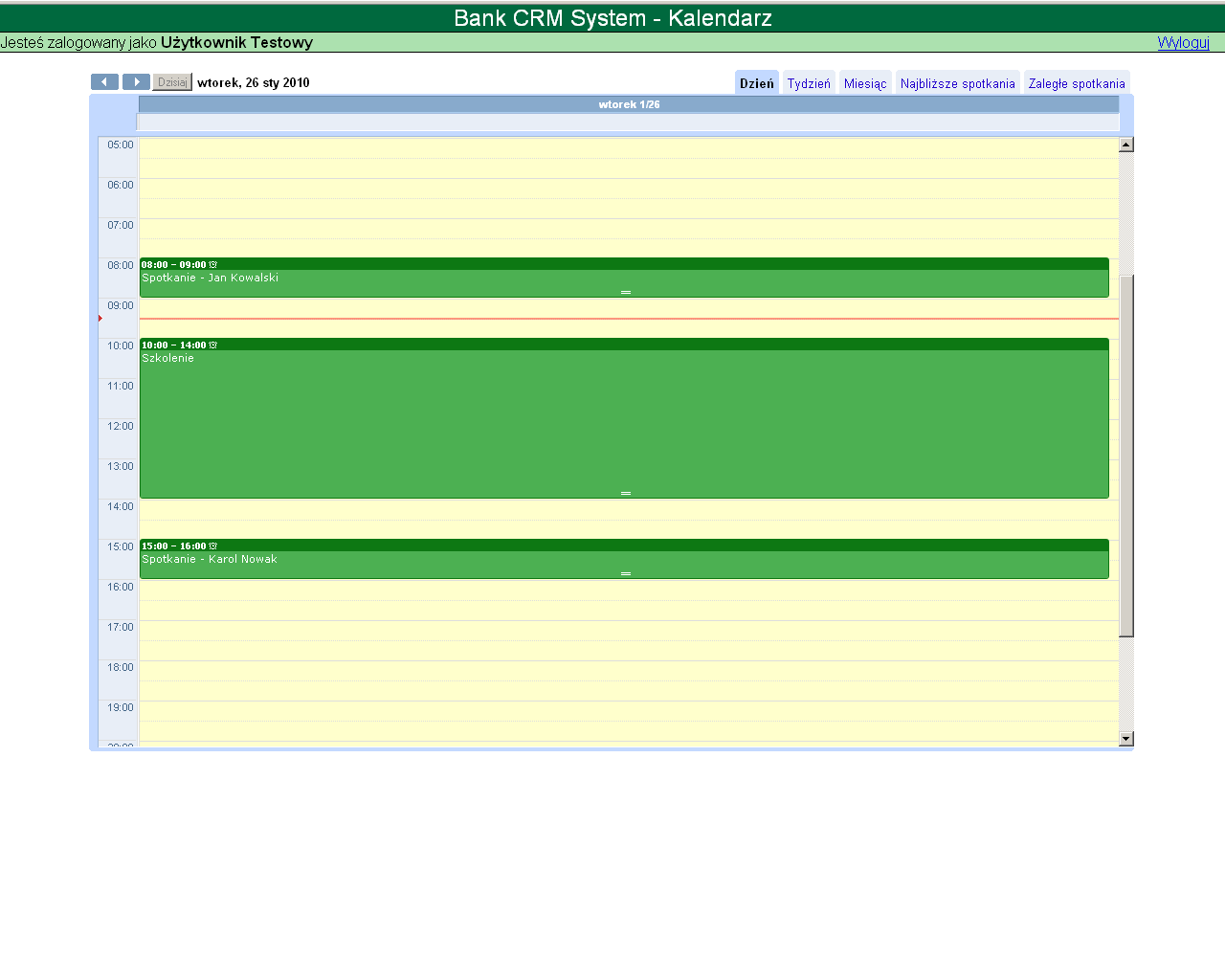The image size is (1225, 980).
Task: Go to next day with right arrow
Action: click(136, 82)
